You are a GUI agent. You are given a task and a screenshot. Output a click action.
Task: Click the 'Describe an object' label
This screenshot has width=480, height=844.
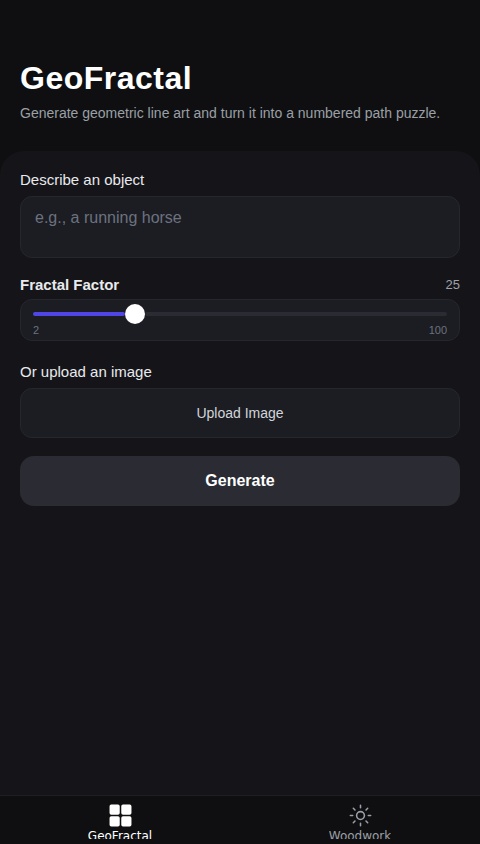82,180
